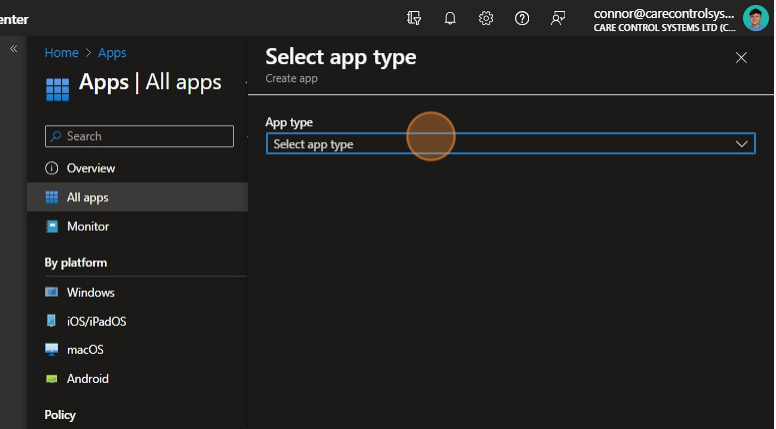Click the user profile avatar
This screenshot has width=776, height=429.
755,18
